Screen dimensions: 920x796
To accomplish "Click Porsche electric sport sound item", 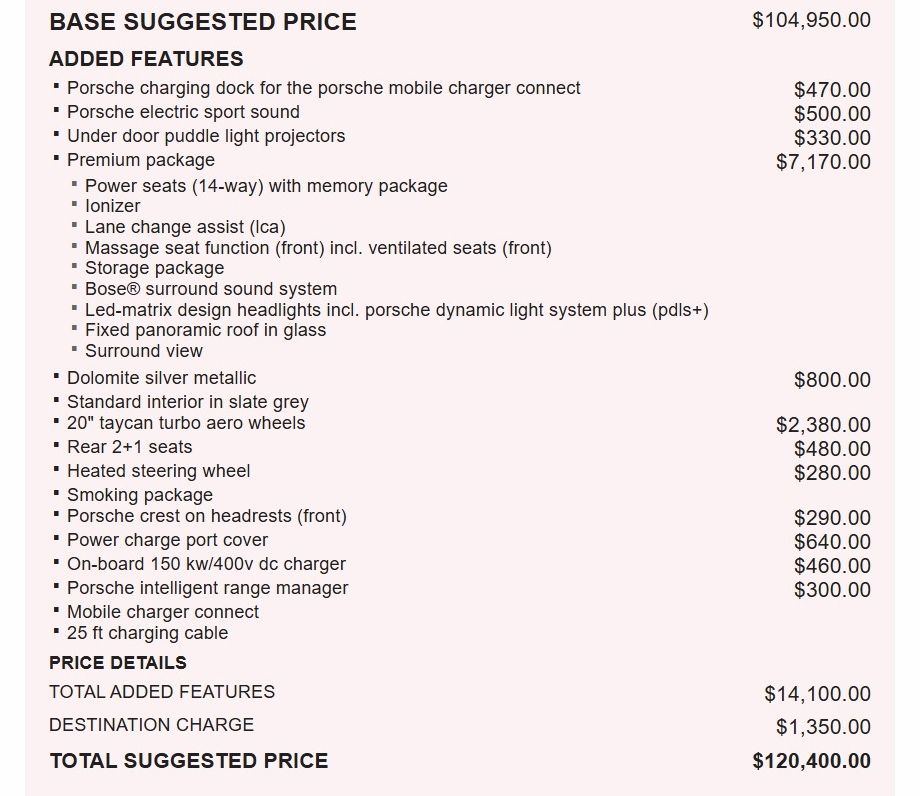I will coord(183,111).
